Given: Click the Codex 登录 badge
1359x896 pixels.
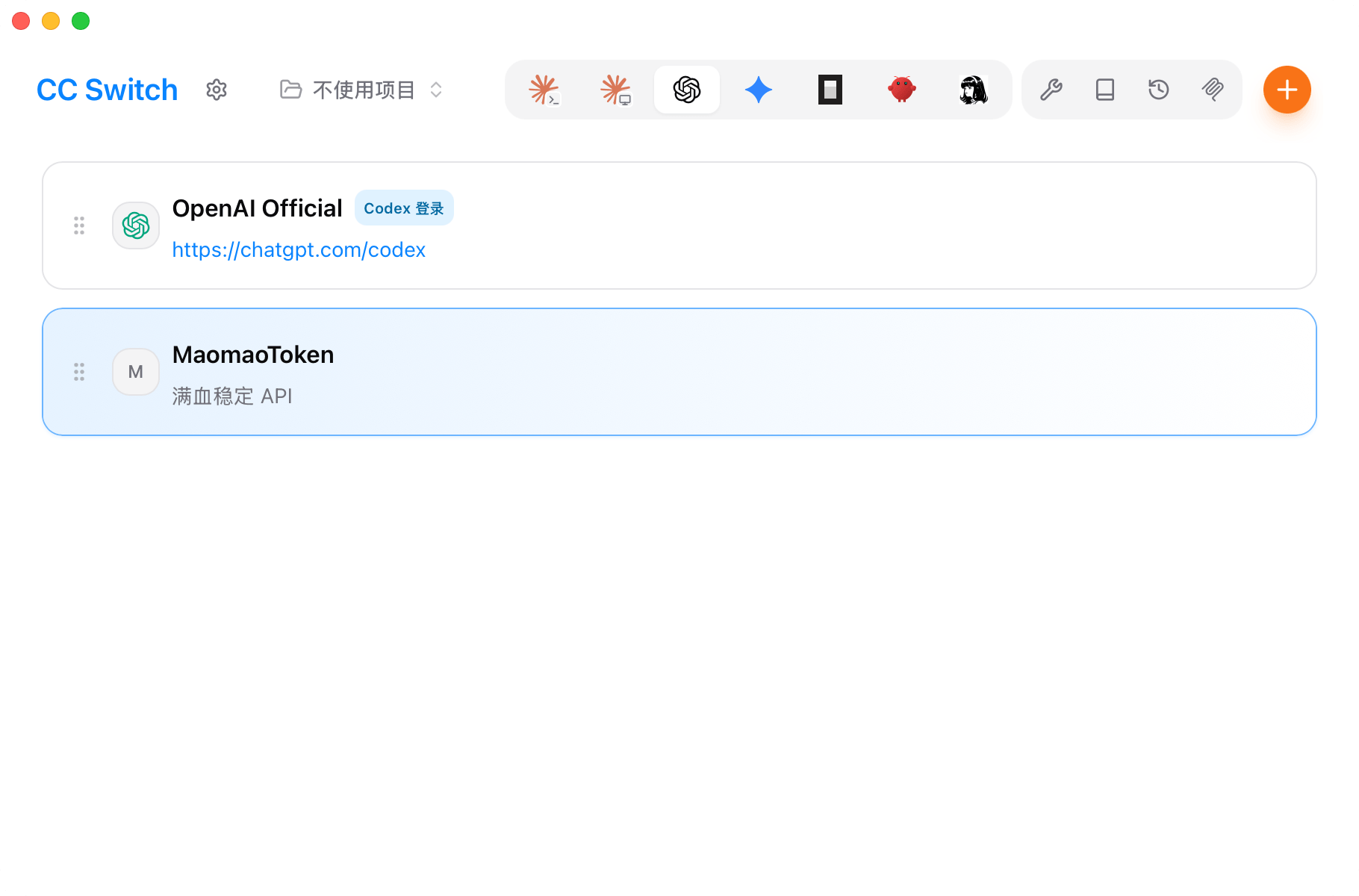Looking at the screenshot, I should [404, 208].
